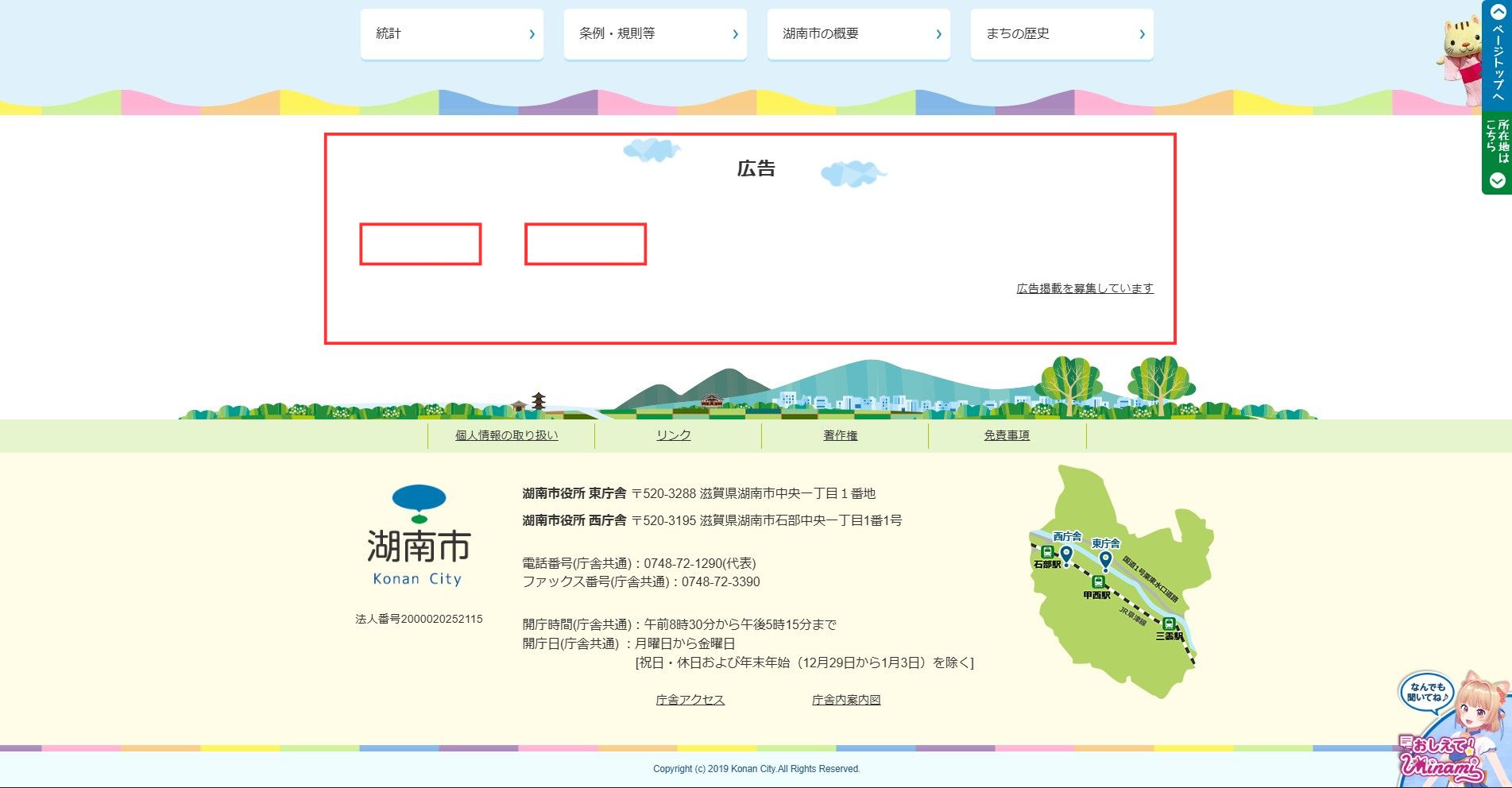The width and height of the screenshot is (1512, 788).
Task: Click the up-arrow icon on ページトップへ
Action: (x=1498, y=12)
